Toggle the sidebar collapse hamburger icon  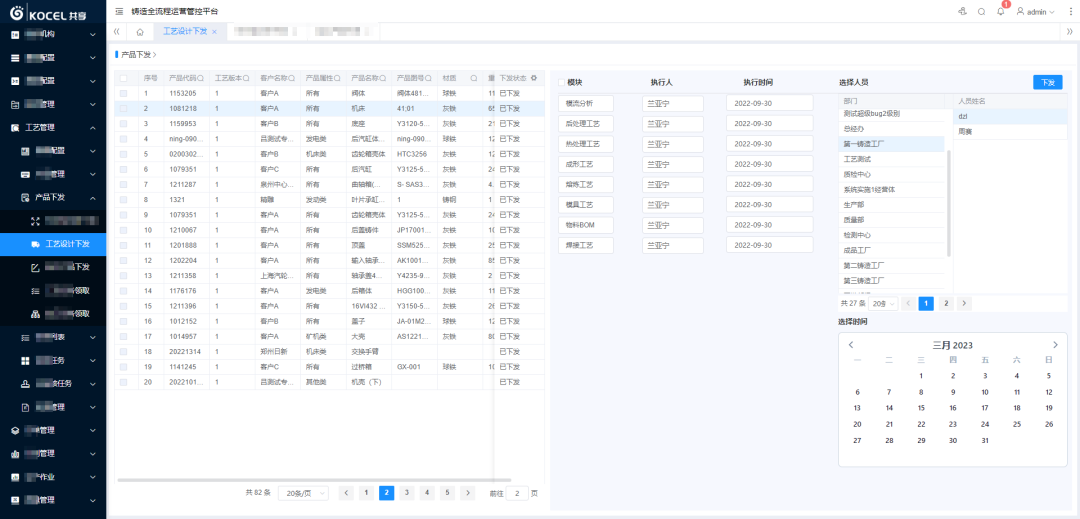[x=119, y=12]
